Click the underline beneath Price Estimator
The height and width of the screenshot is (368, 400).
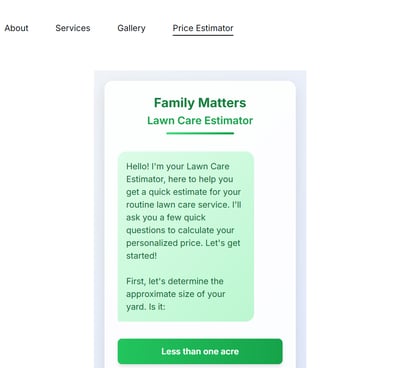click(x=203, y=35)
